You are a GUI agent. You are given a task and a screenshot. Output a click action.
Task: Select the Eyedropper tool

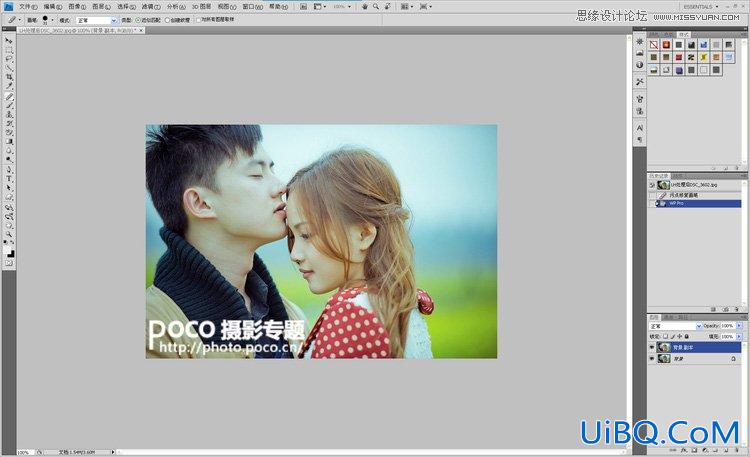pyautogui.click(x=9, y=85)
